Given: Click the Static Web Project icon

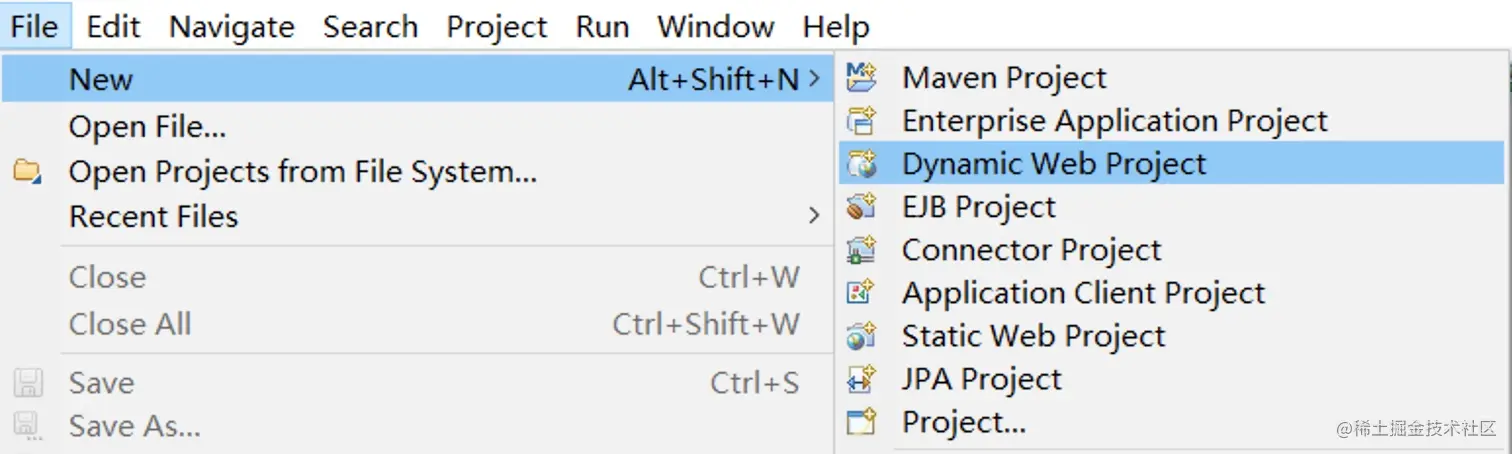Looking at the screenshot, I should [x=861, y=336].
